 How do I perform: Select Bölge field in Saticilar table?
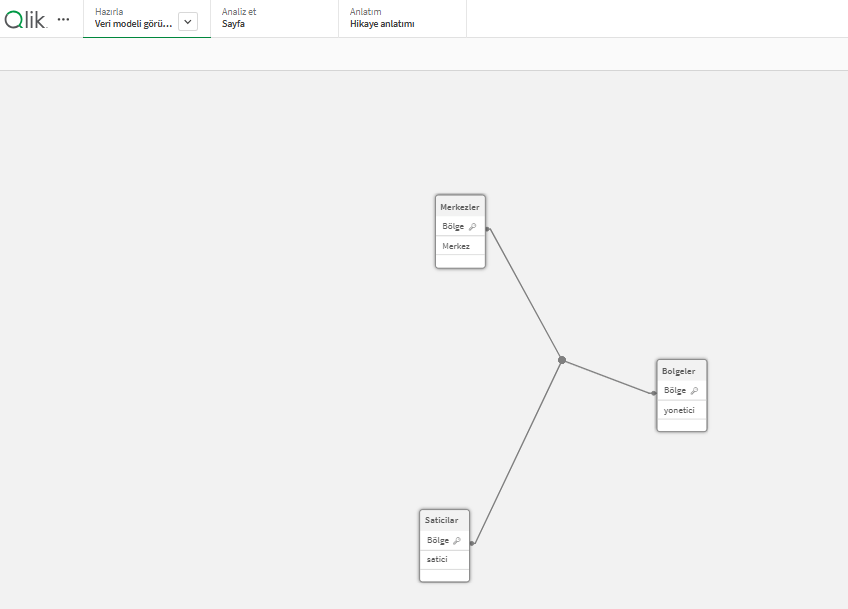click(x=438, y=541)
